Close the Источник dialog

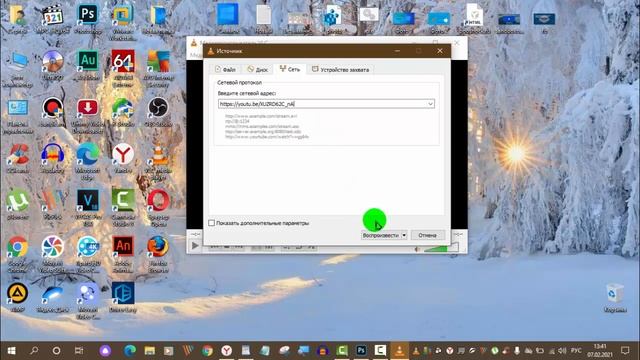[440, 51]
